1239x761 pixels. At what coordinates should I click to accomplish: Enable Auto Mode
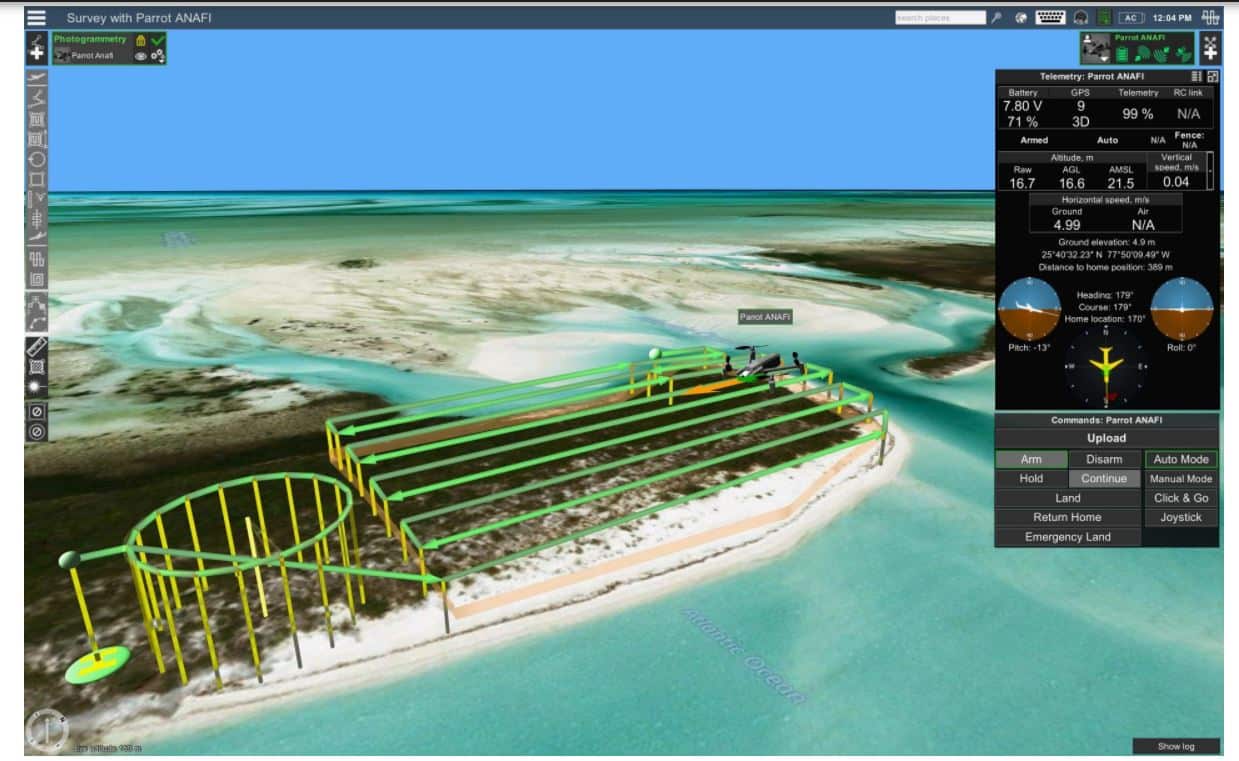pos(1181,459)
